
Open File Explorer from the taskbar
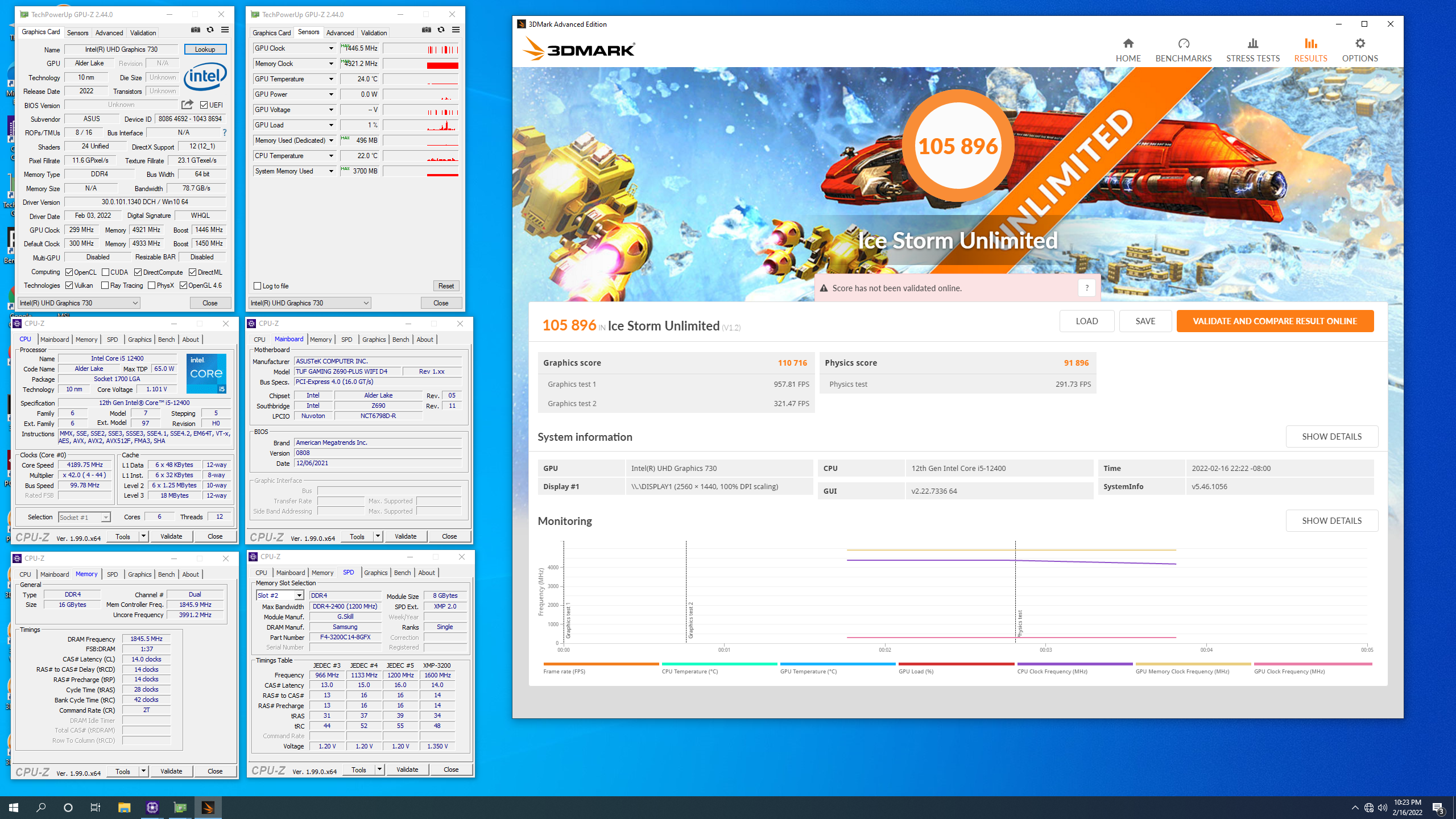coord(124,807)
